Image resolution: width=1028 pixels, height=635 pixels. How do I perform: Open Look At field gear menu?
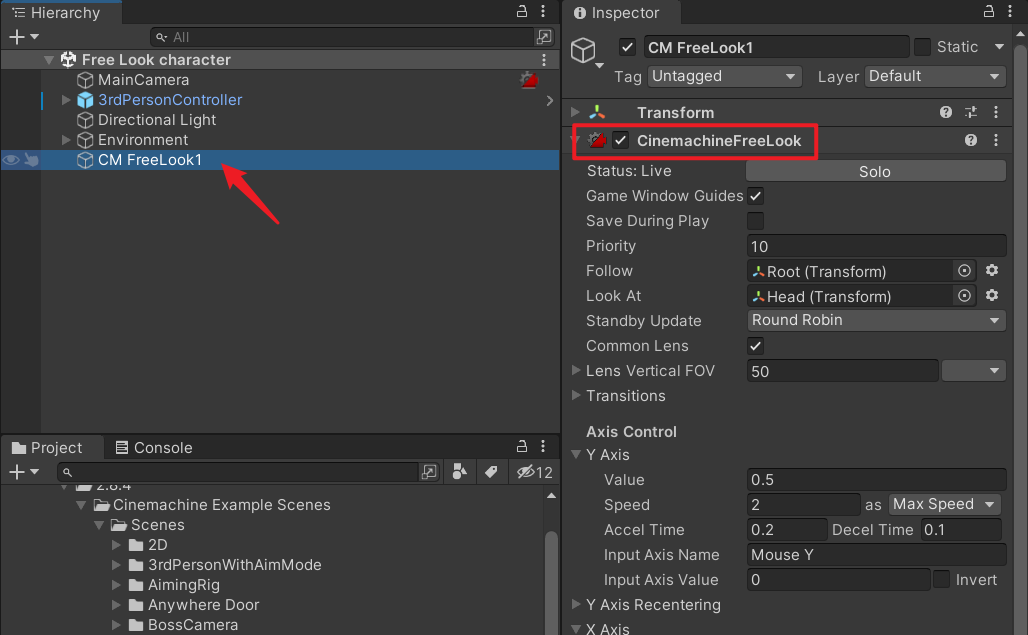(992, 295)
